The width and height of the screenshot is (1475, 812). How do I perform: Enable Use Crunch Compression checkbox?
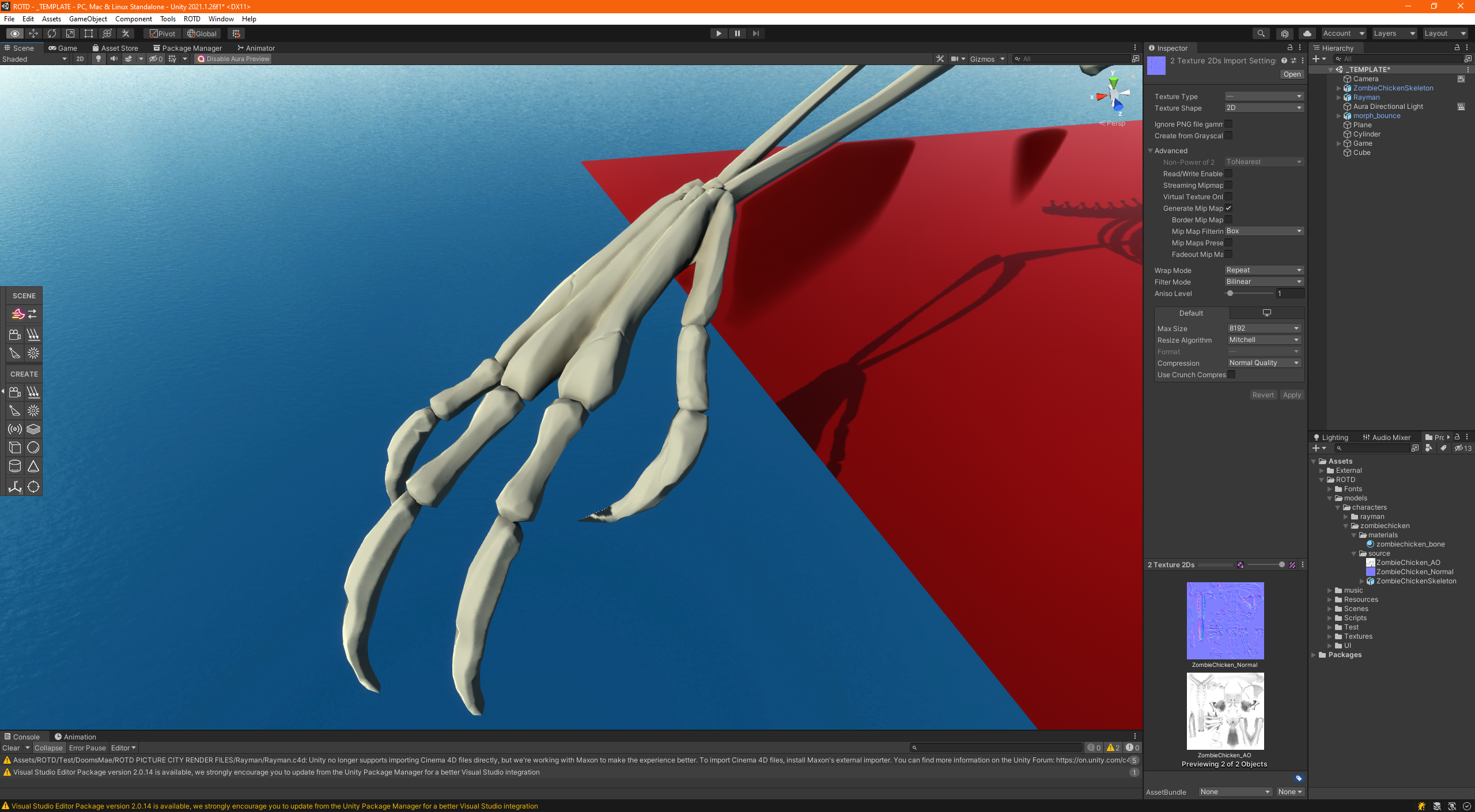click(x=1231, y=375)
